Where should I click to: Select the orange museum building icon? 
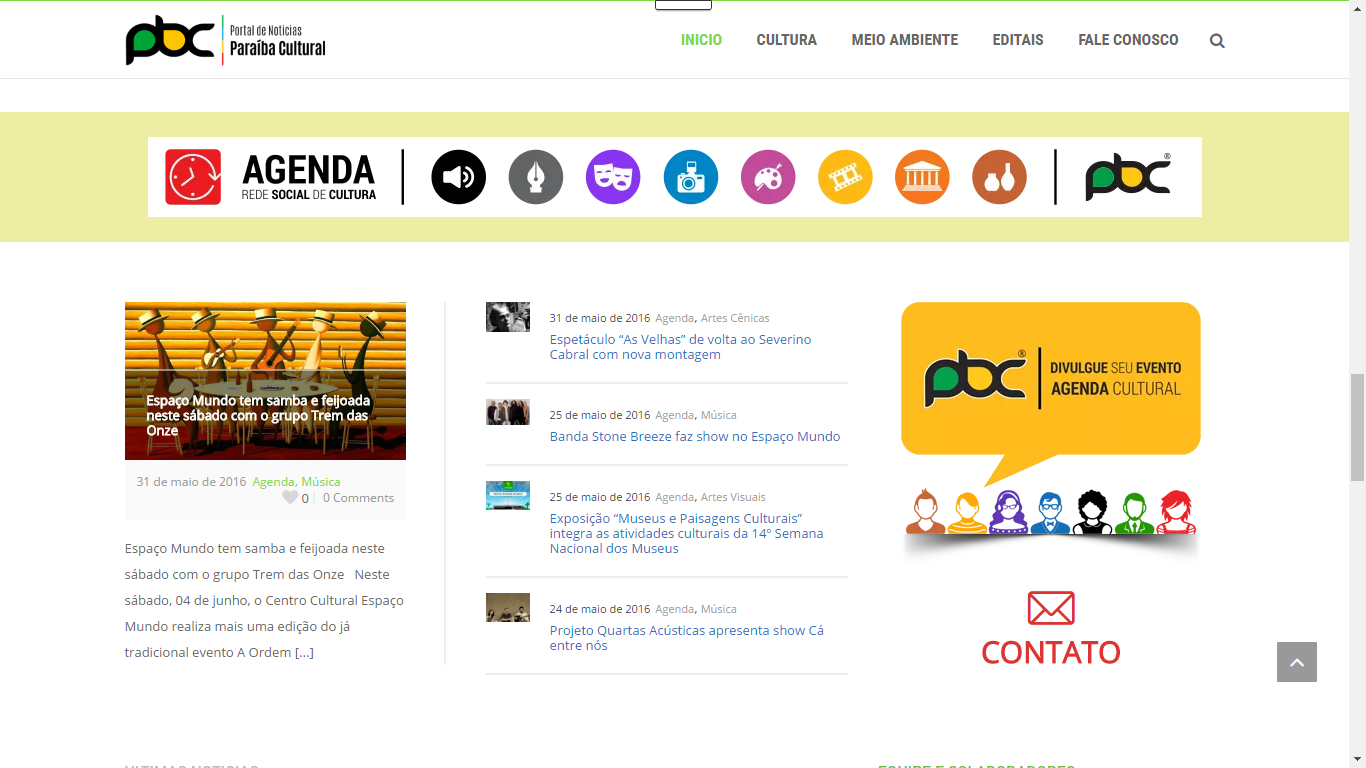click(922, 177)
